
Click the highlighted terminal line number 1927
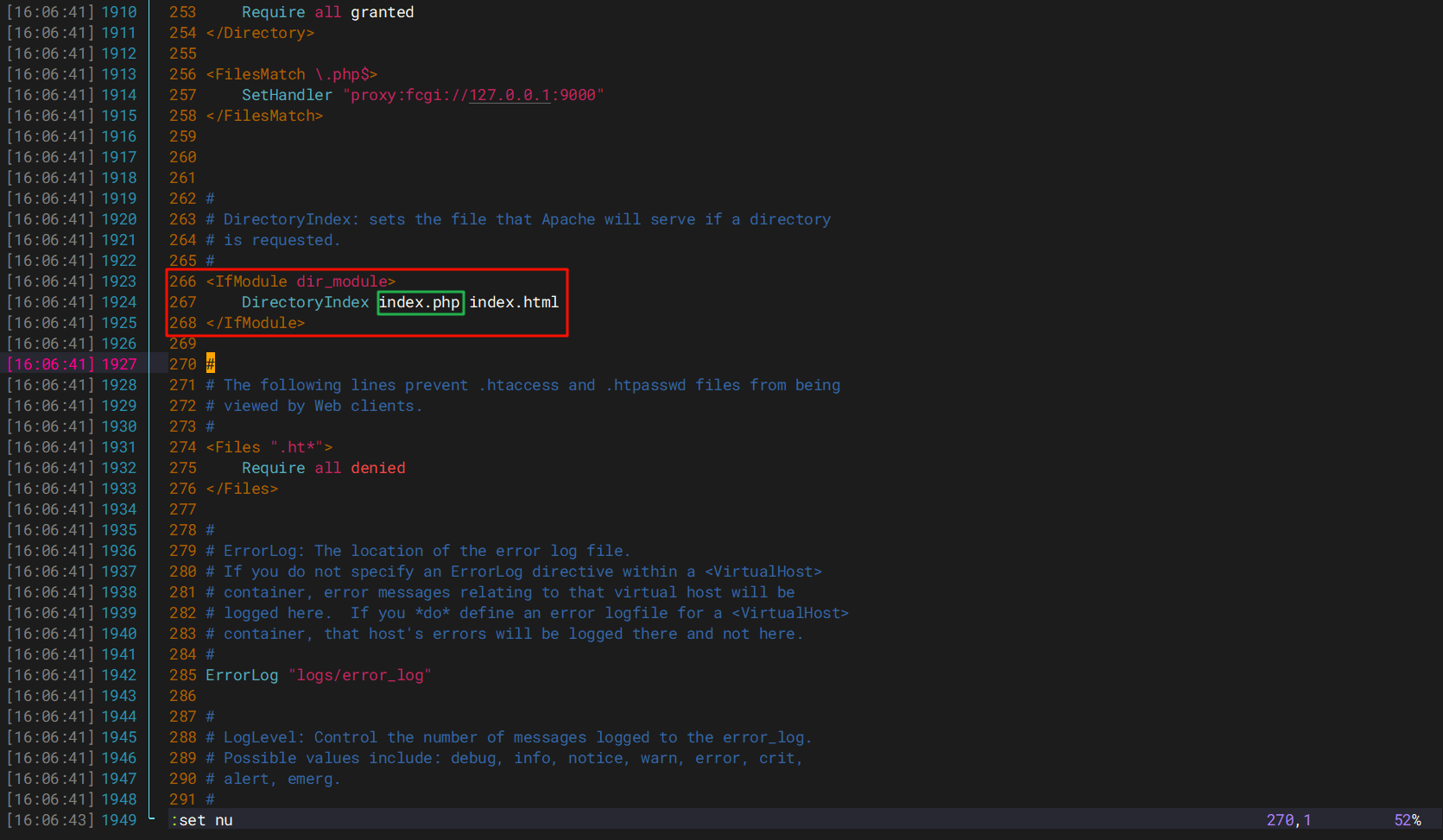click(119, 364)
